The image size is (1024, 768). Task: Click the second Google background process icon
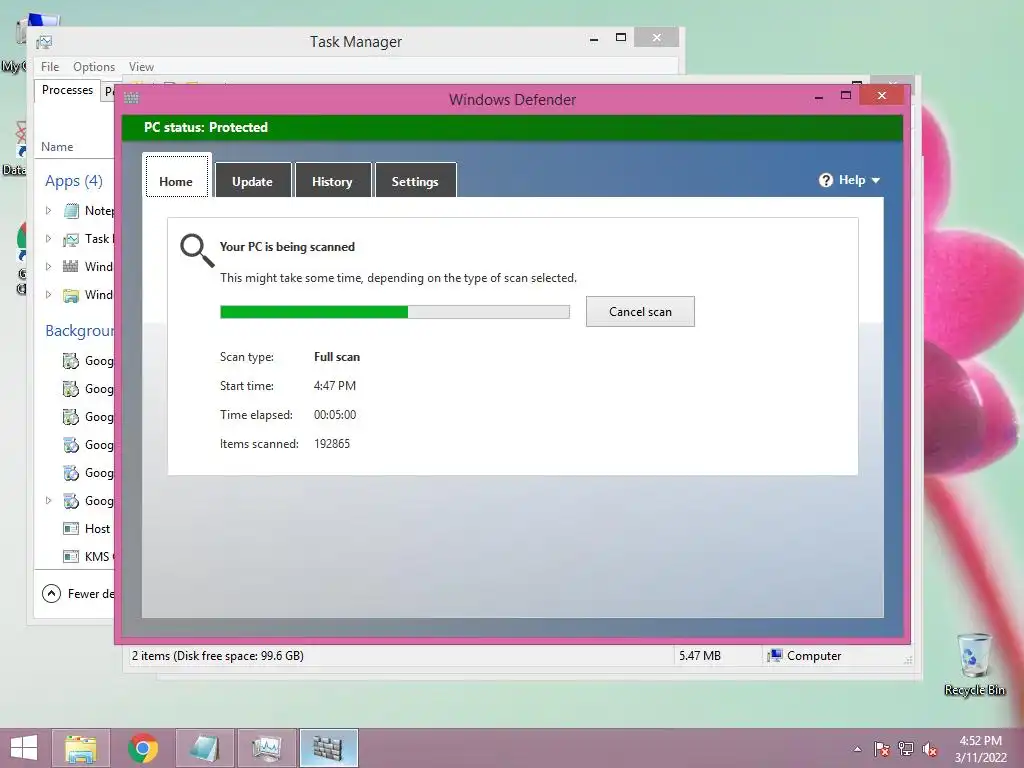[x=71, y=389]
